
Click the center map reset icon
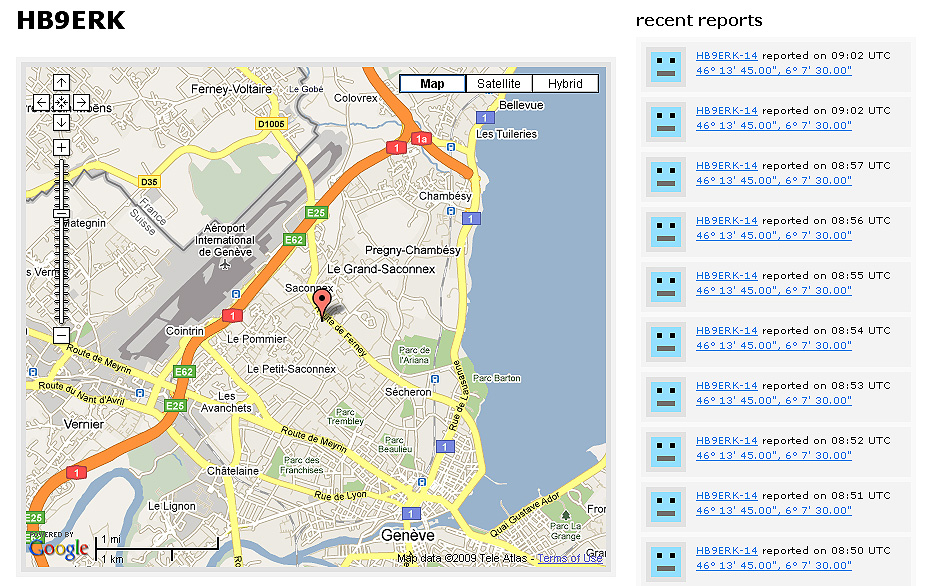click(x=61, y=102)
